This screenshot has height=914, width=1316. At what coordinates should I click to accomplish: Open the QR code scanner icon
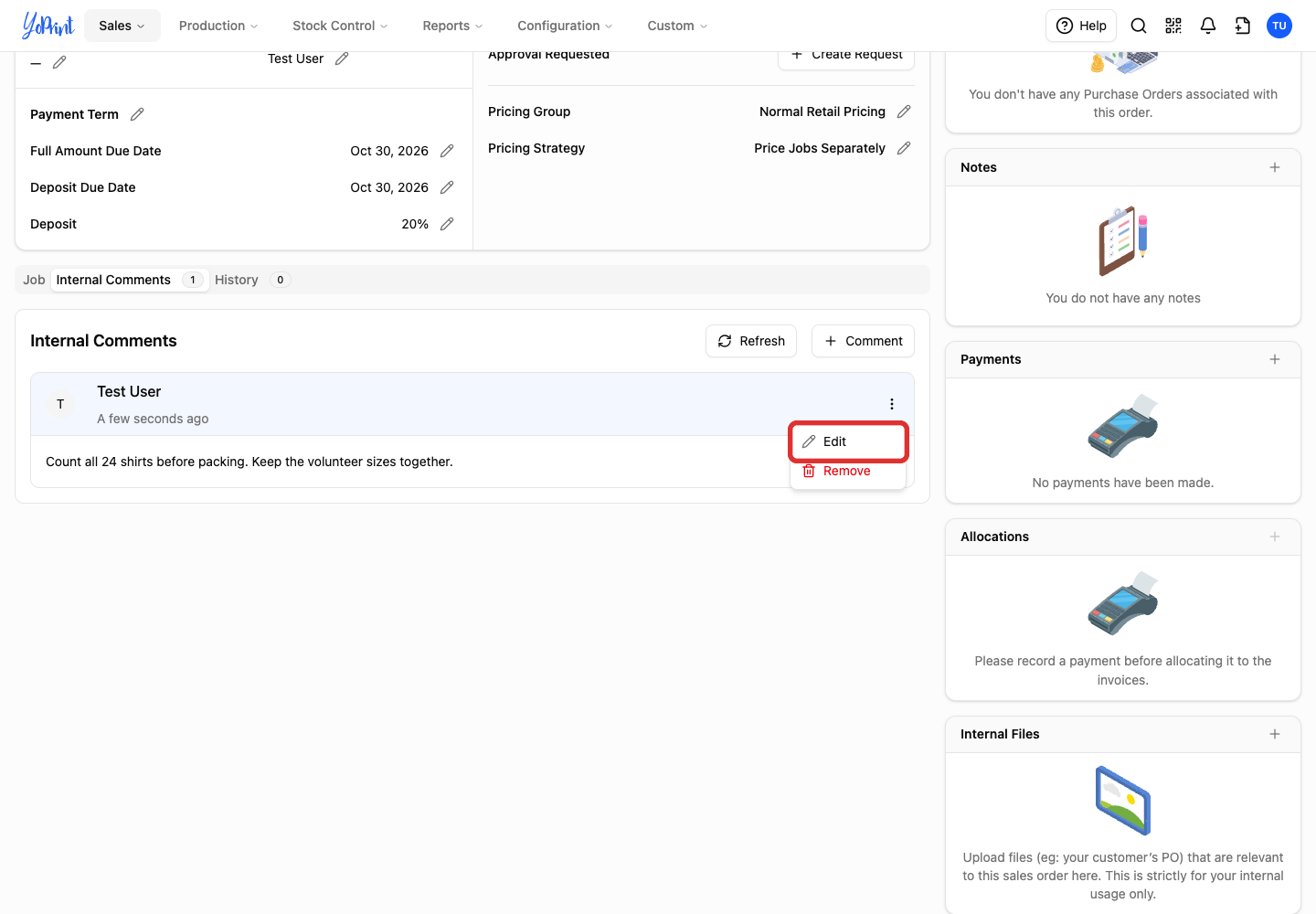coord(1173,26)
